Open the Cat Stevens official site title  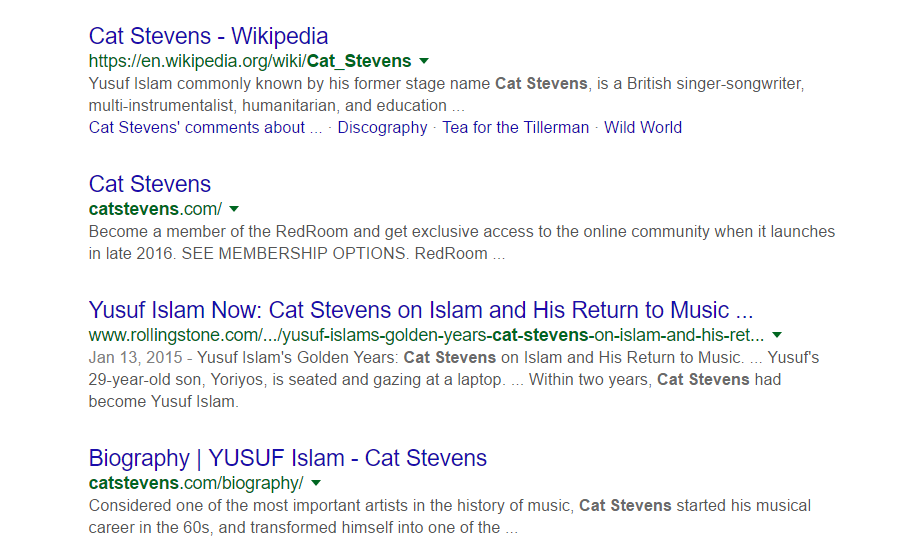[150, 184]
